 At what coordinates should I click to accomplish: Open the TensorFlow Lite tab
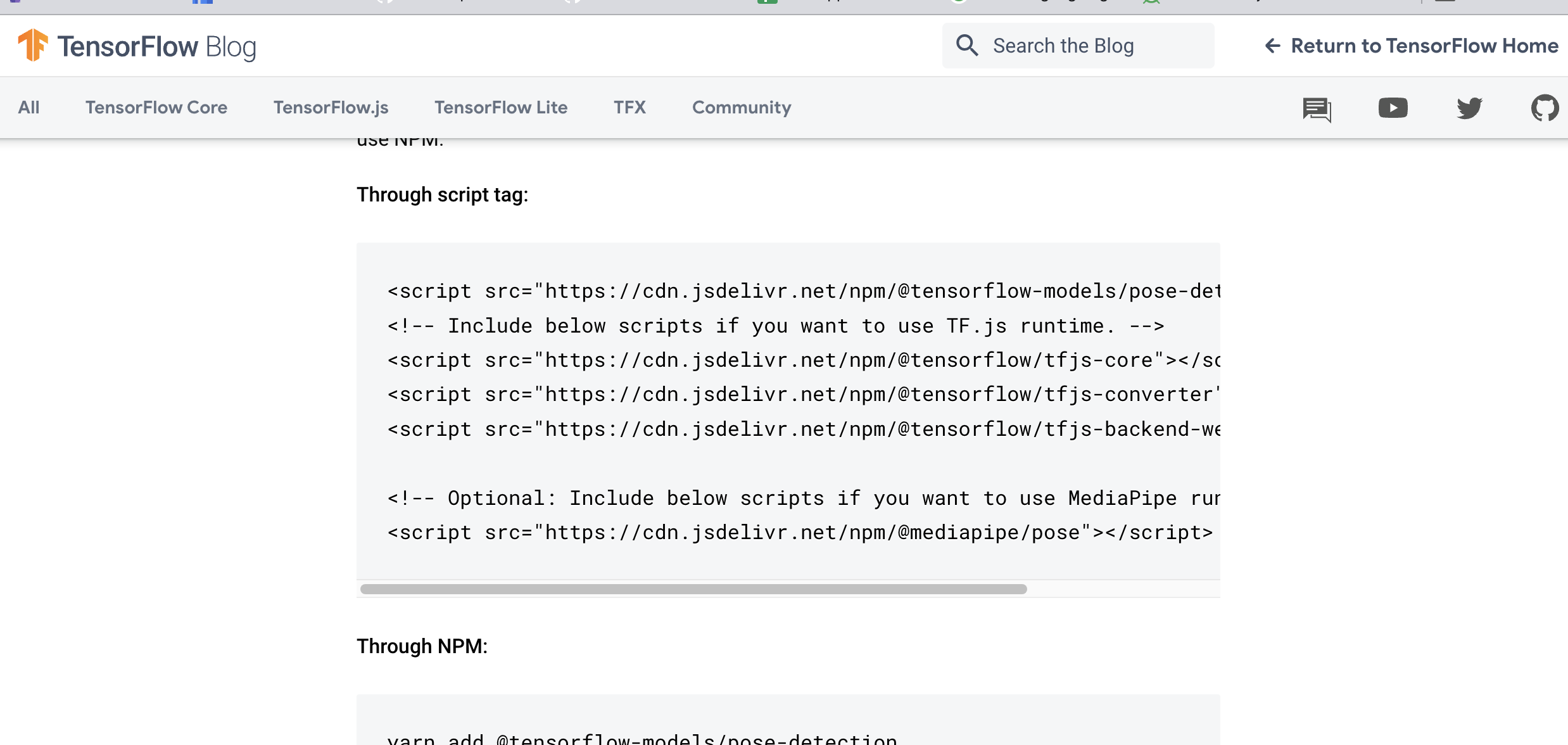(500, 108)
